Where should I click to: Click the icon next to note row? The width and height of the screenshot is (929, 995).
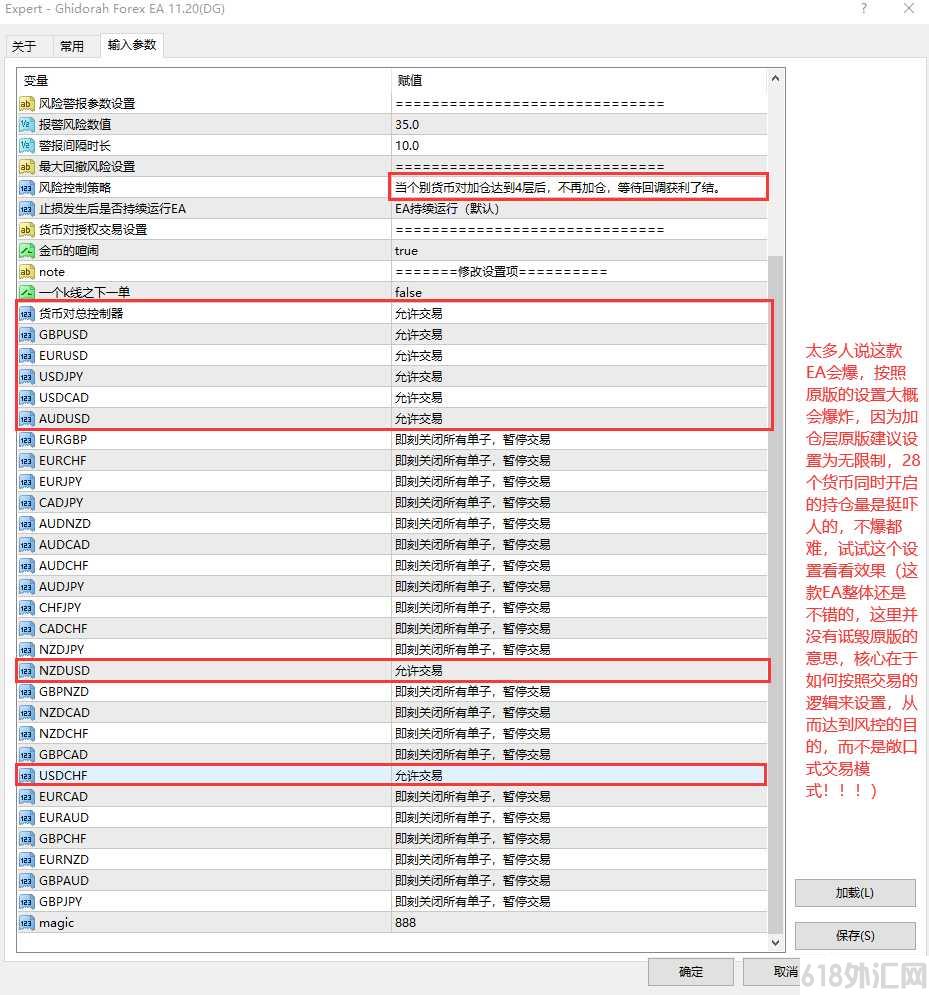(26, 272)
